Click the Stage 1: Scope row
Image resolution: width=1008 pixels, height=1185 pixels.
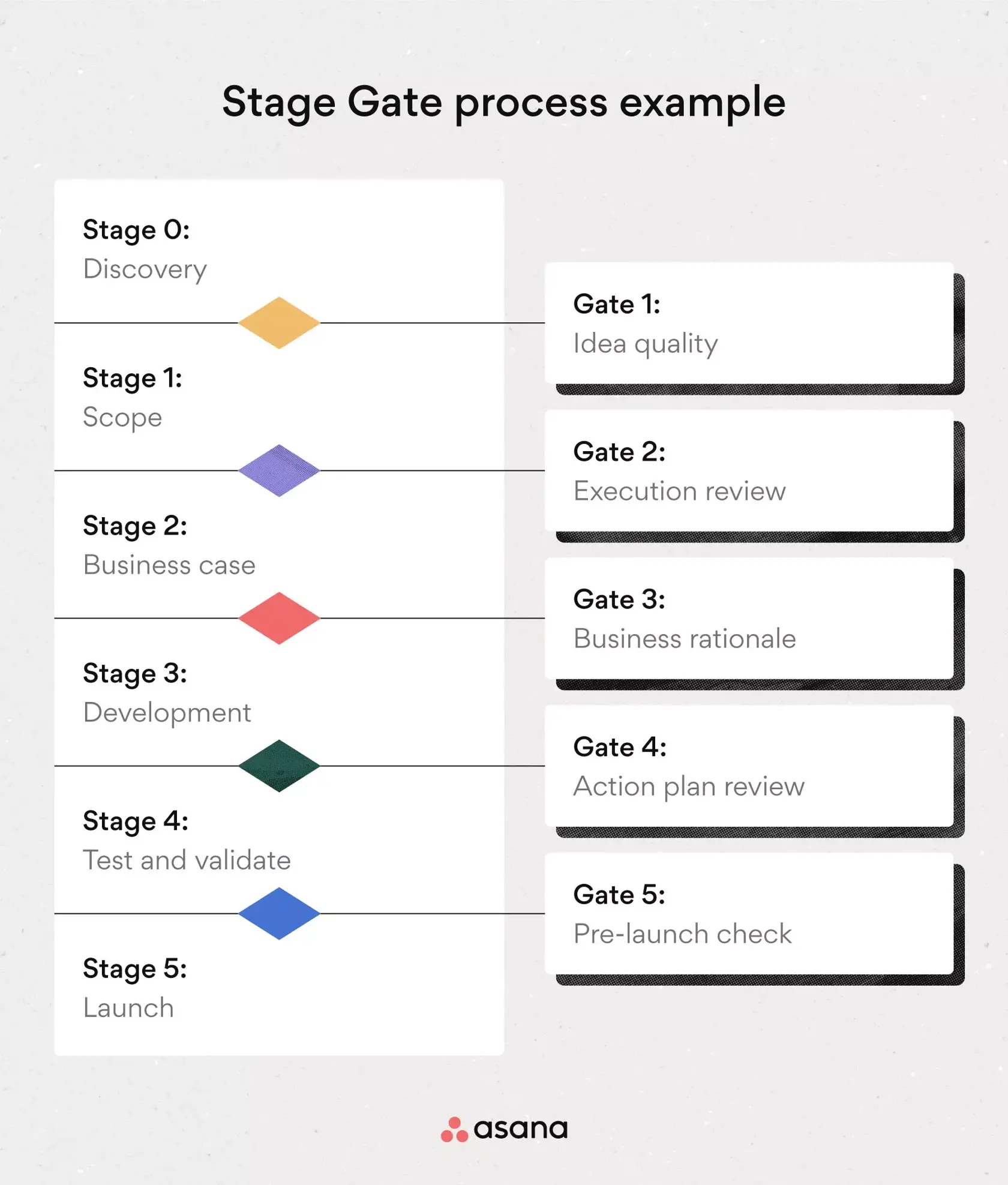[x=279, y=397]
